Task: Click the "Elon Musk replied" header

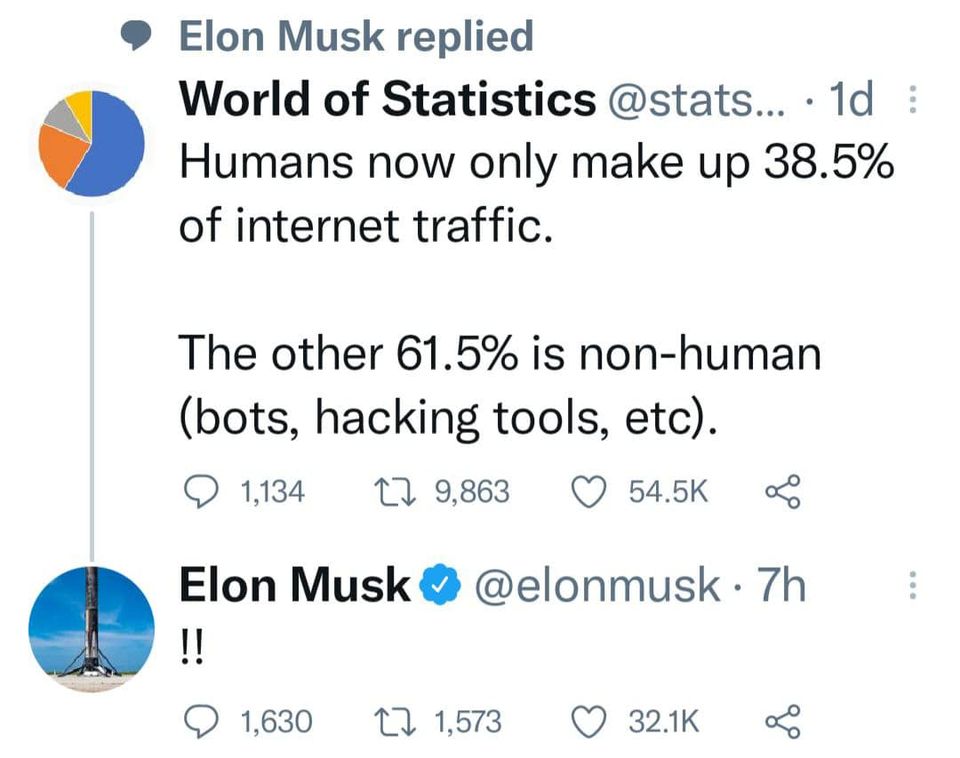Action: tap(355, 37)
